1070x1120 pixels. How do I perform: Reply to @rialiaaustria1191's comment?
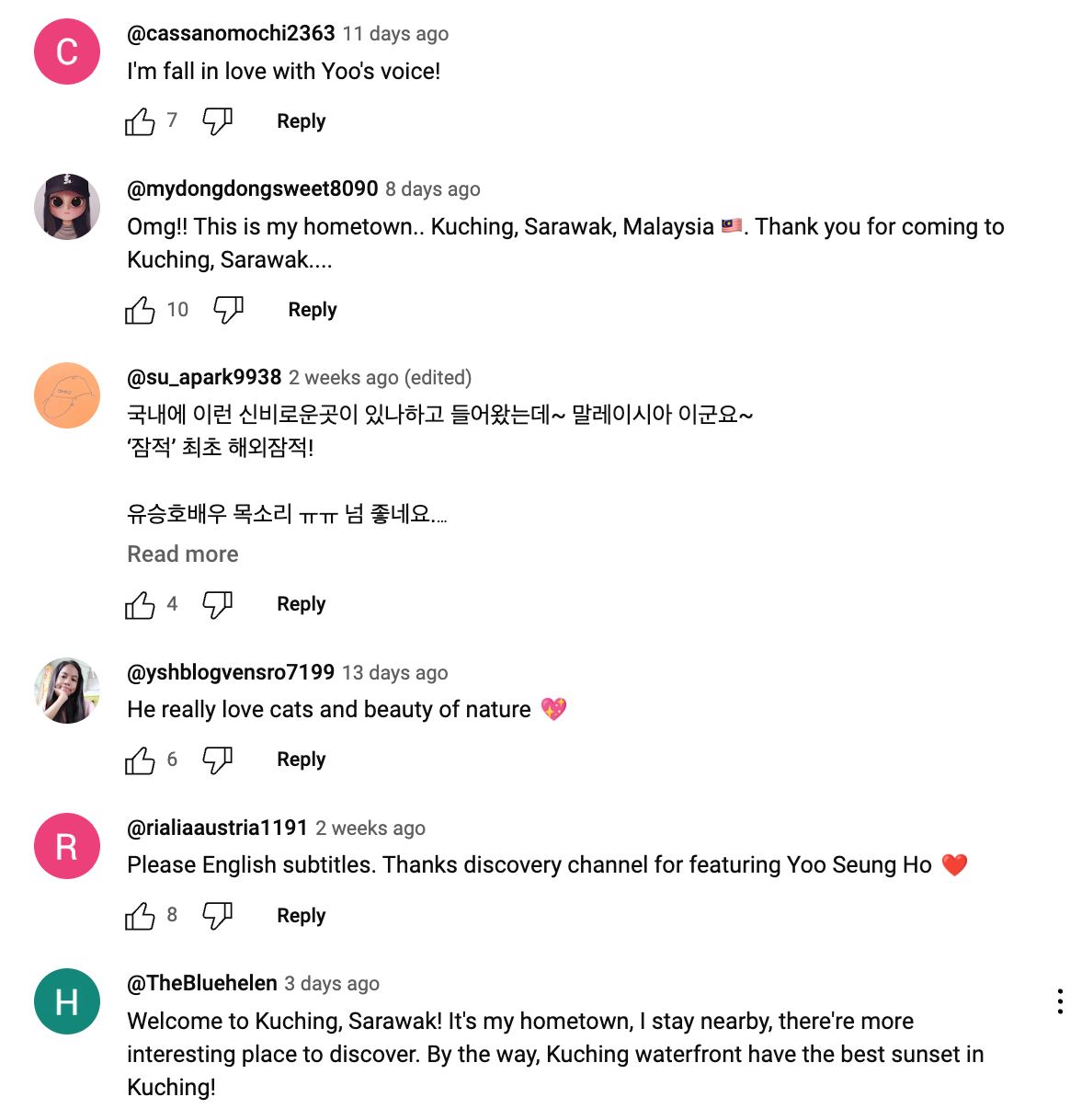[301, 916]
